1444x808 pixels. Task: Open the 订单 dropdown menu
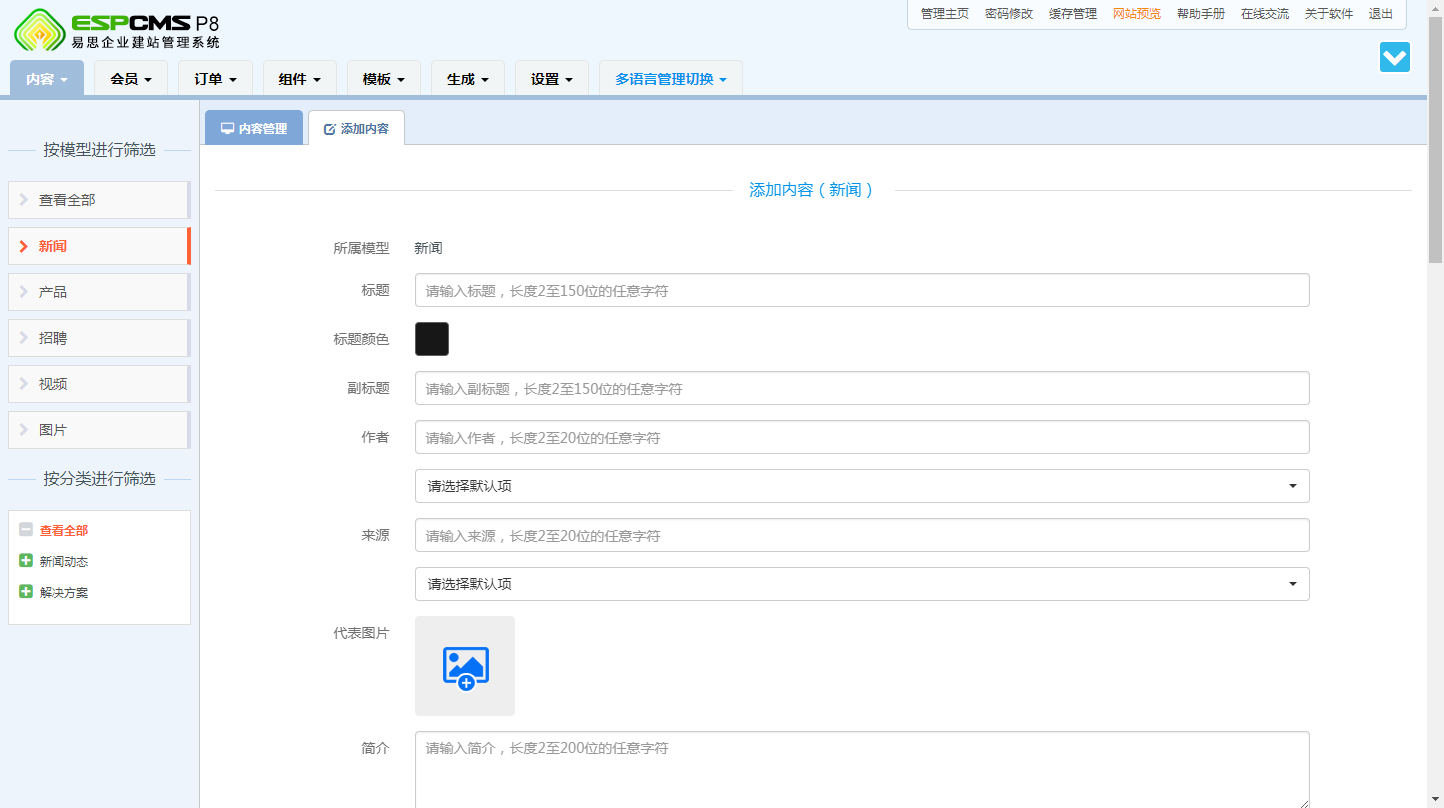pos(215,79)
